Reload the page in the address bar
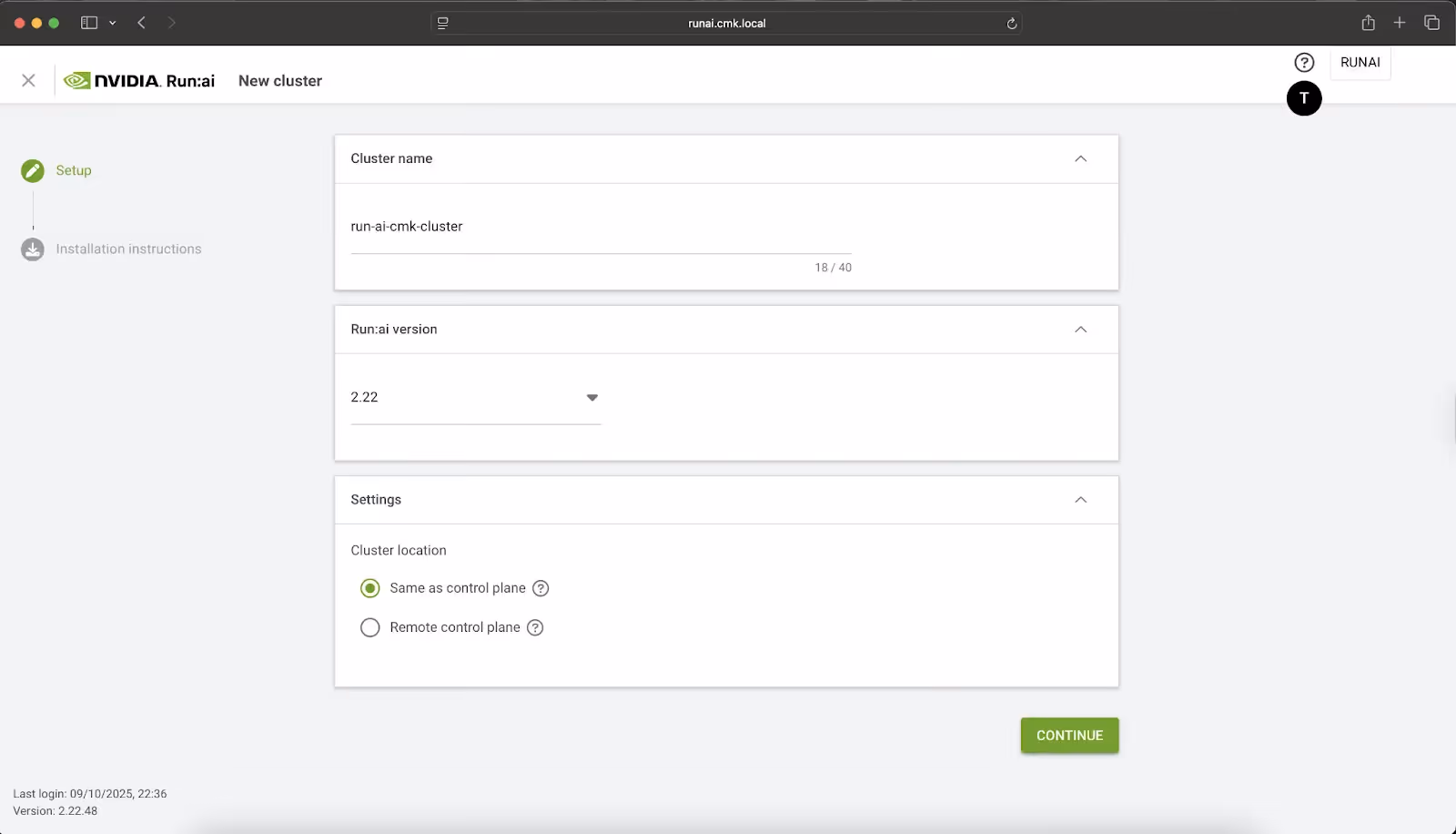The image size is (1456, 834). (1011, 23)
